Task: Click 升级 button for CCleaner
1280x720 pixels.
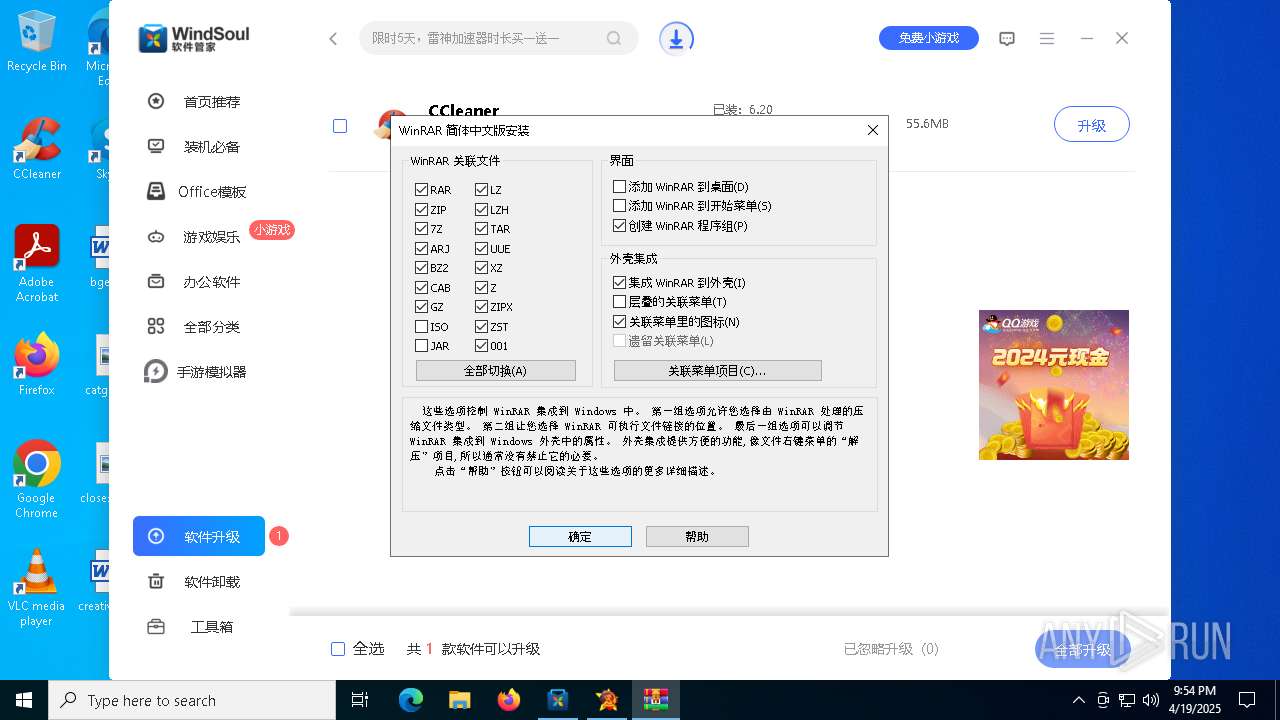Action: coord(1092,125)
